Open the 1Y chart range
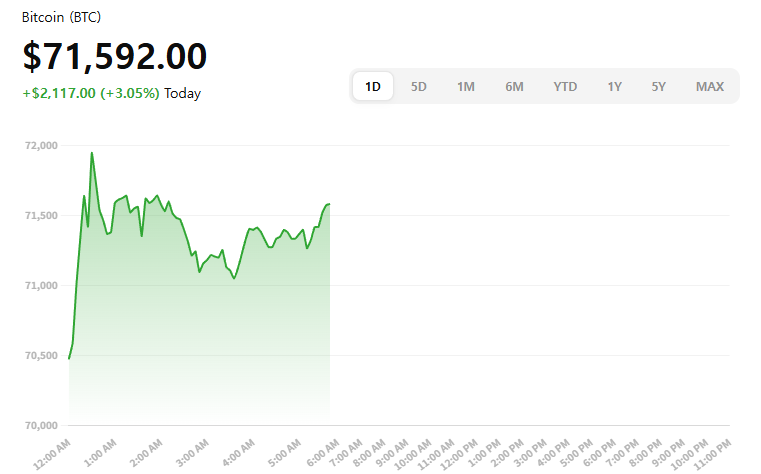The height and width of the screenshot is (474, 761). [614, 86]
